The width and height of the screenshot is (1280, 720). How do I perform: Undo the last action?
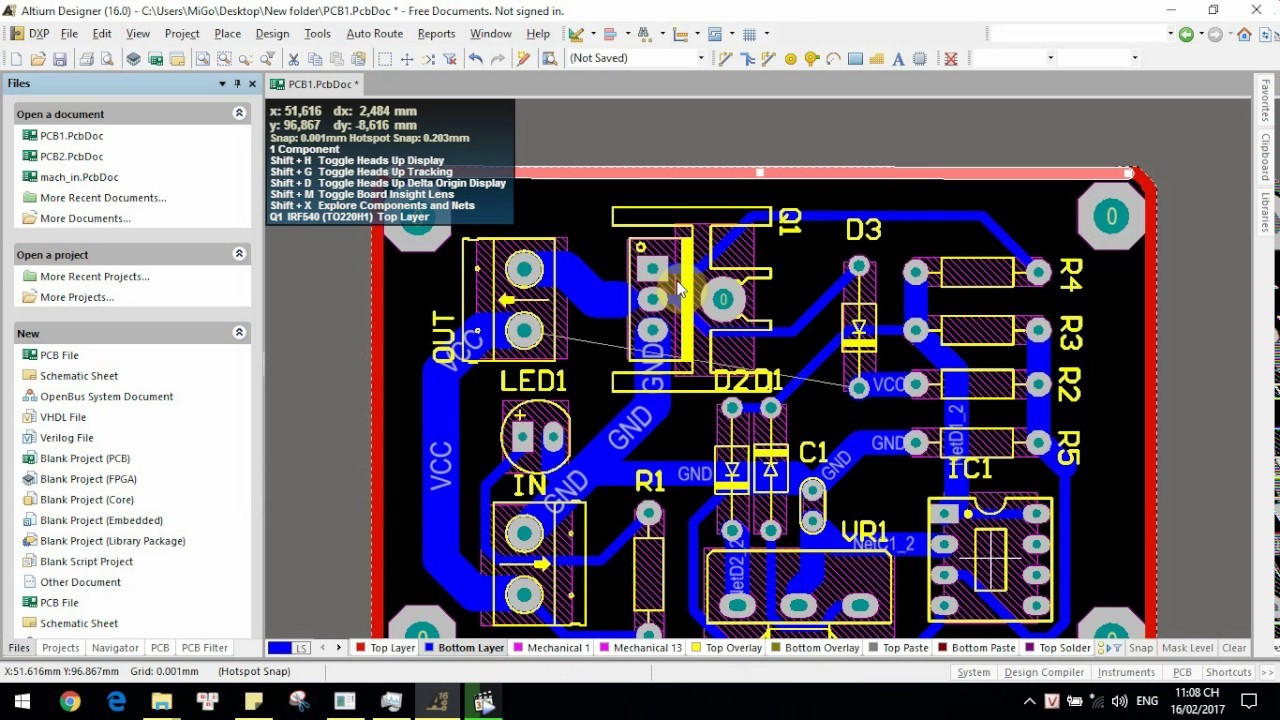[x=476, y=59]
